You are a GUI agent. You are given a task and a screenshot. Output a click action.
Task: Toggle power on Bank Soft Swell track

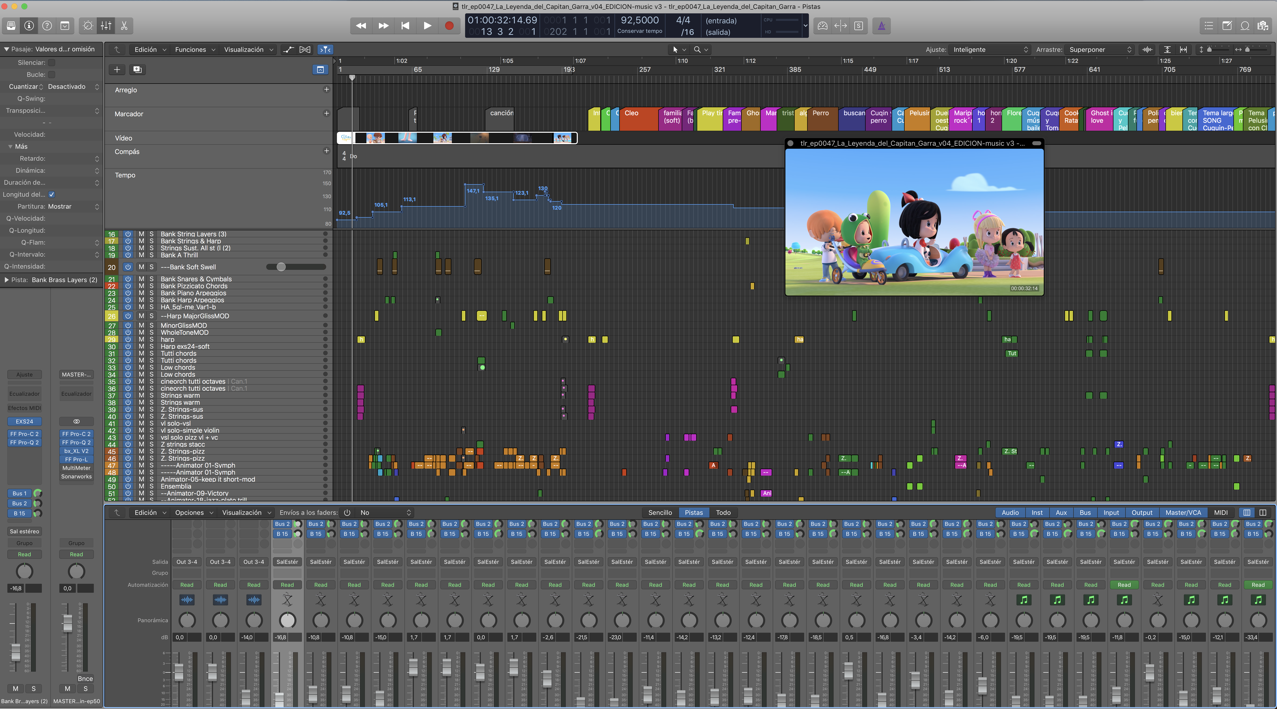(128, 267)
